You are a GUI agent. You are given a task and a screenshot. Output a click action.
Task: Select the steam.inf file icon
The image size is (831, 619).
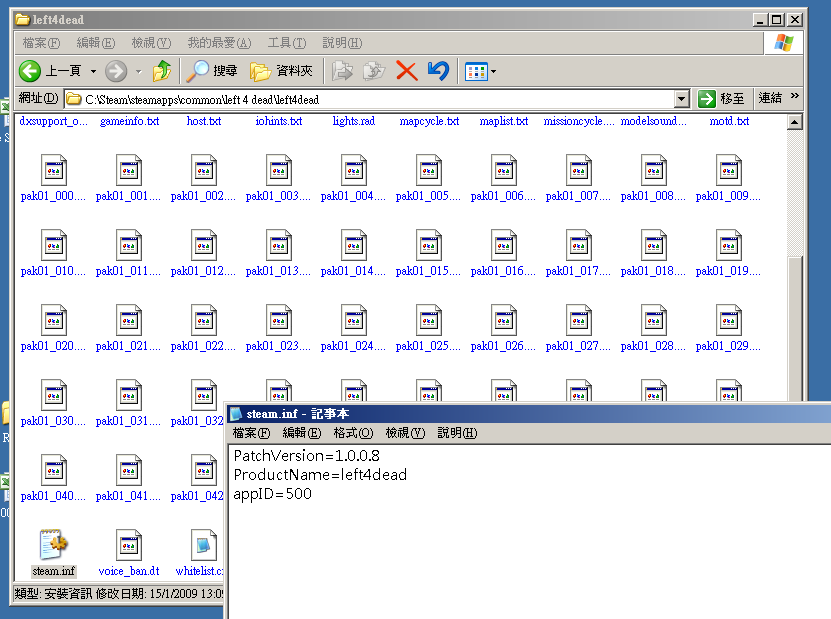click(53, 546)
